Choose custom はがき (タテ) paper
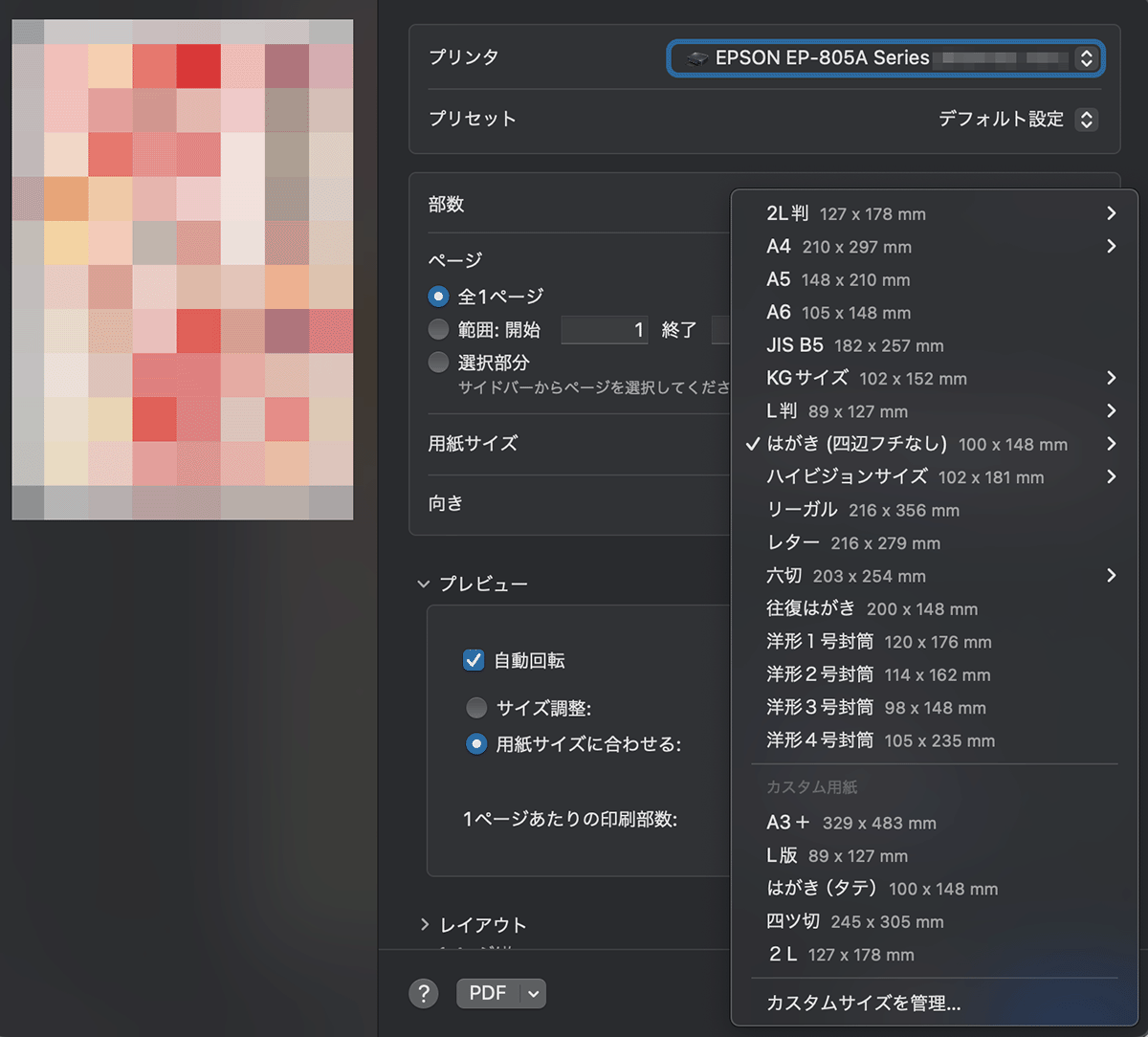This screenshot has width=1148, height=1037. pyautogui.click(x=935, y=889)
